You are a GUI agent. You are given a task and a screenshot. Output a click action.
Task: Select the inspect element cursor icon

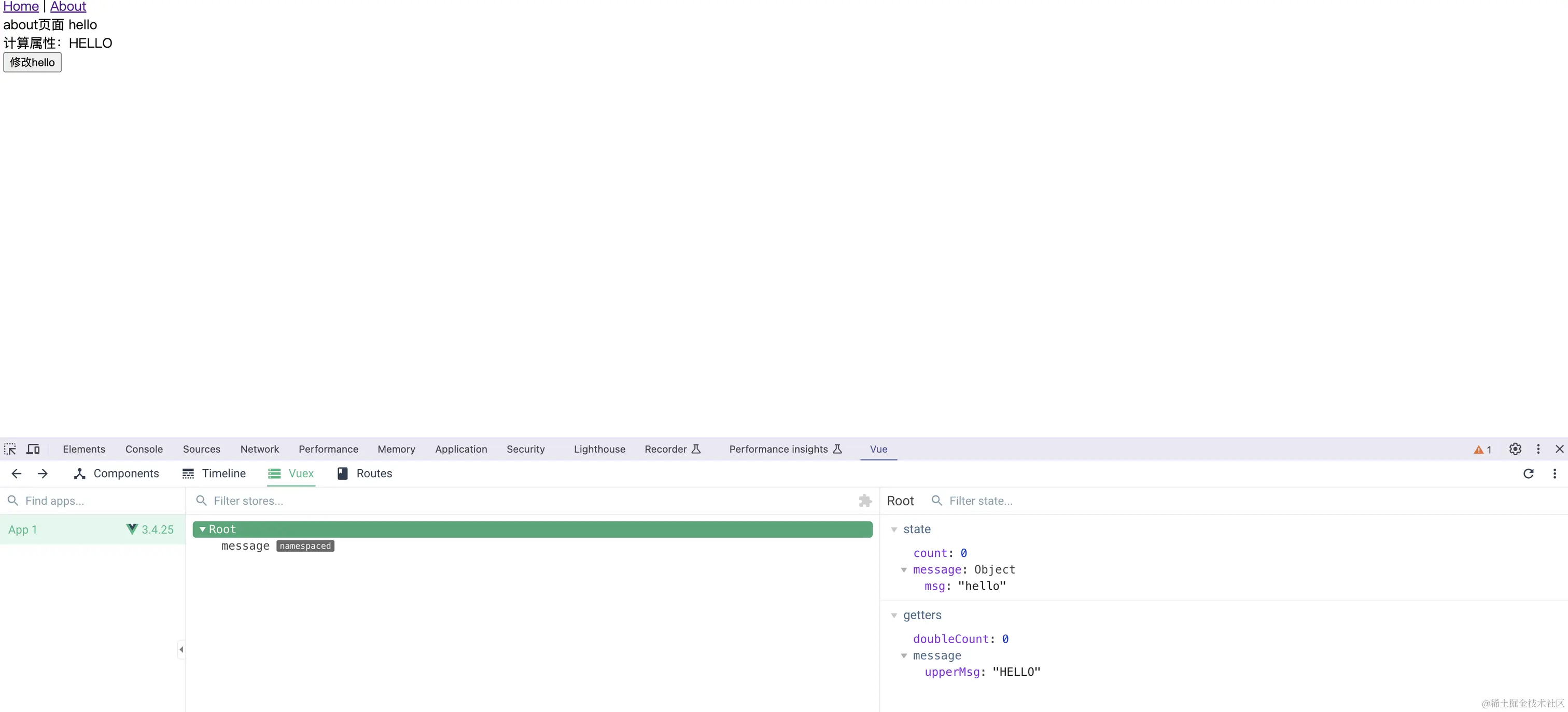(x=10, y=449)
